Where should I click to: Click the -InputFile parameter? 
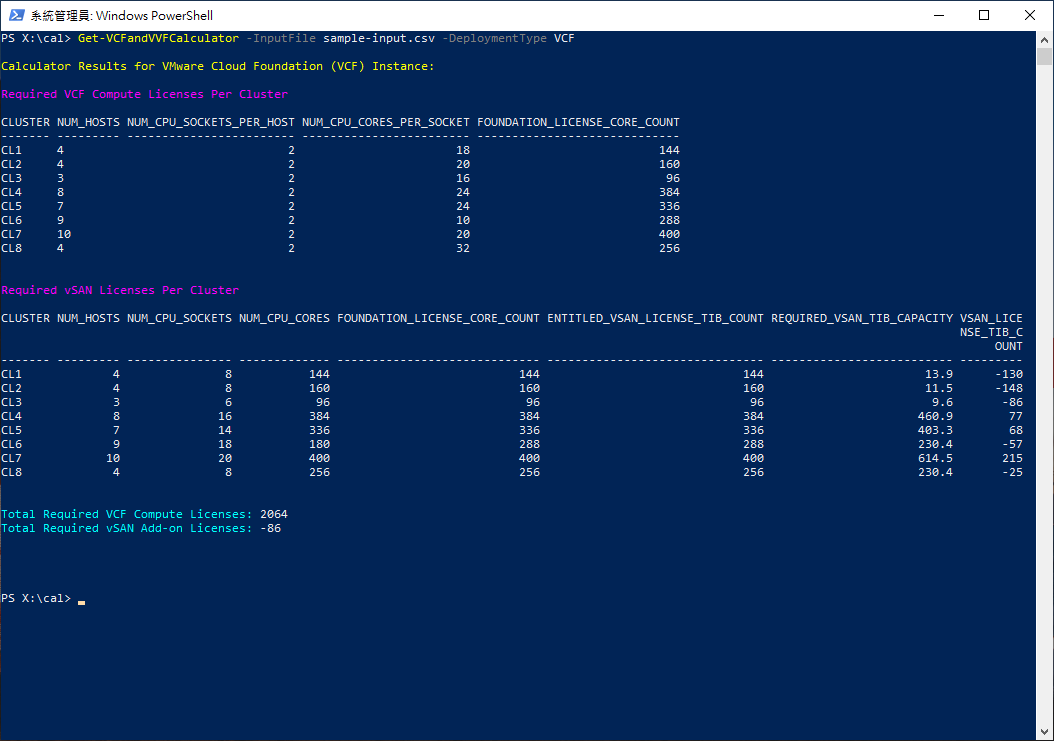pyautogui.click(x=280, y=38)
